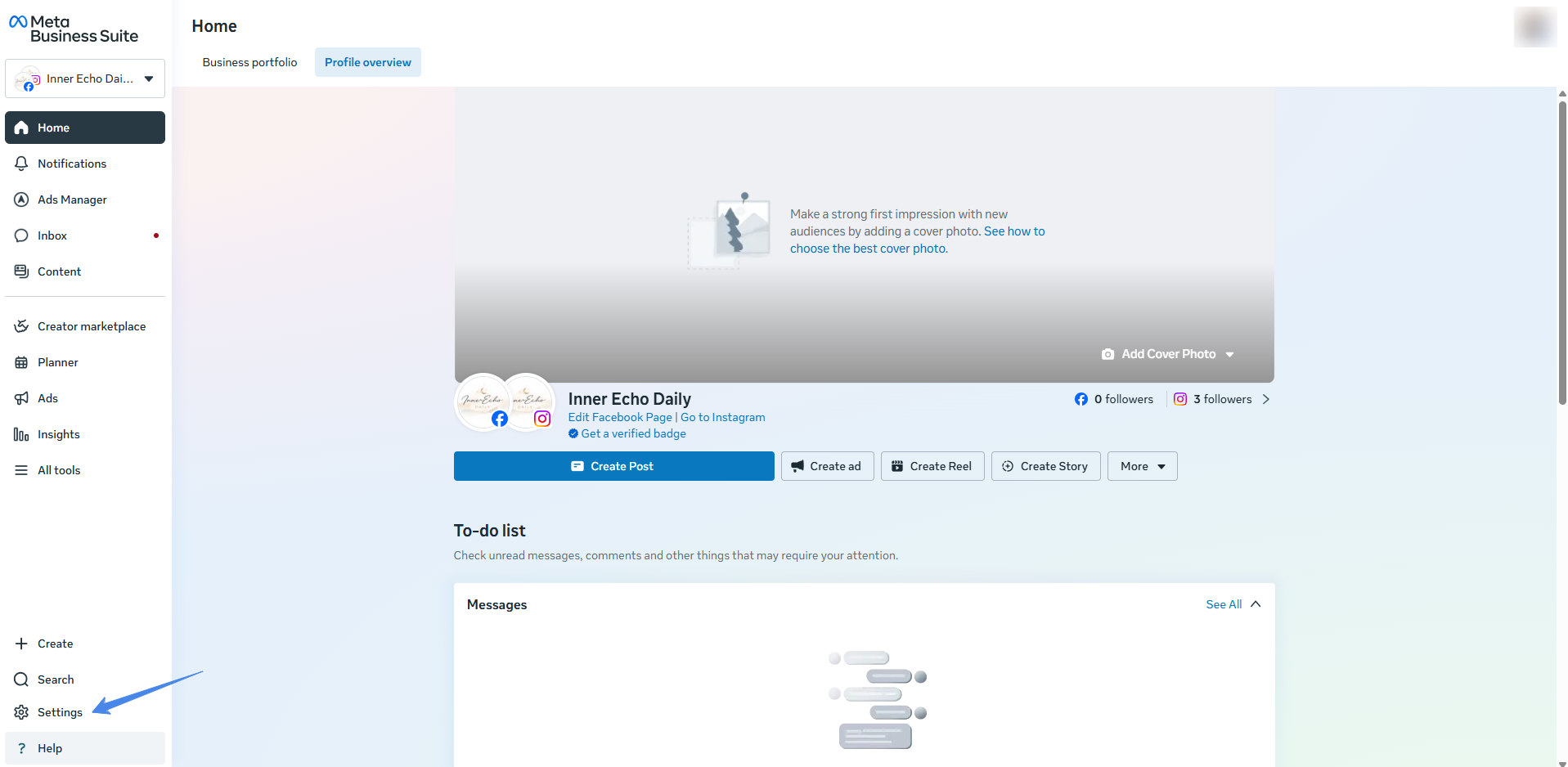Expand the More dropdown button

[1142, 466]
